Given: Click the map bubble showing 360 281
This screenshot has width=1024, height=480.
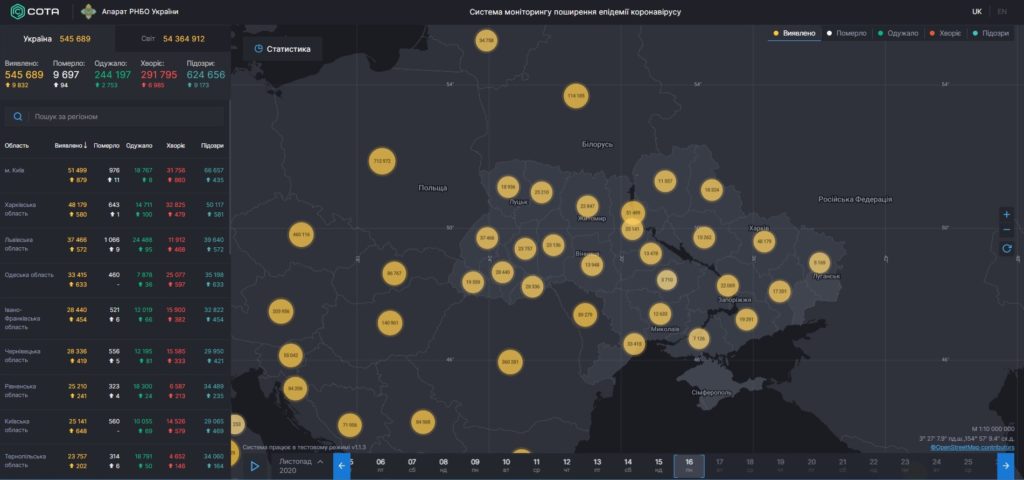Looking at the screenshot, I should pos(510,361).
